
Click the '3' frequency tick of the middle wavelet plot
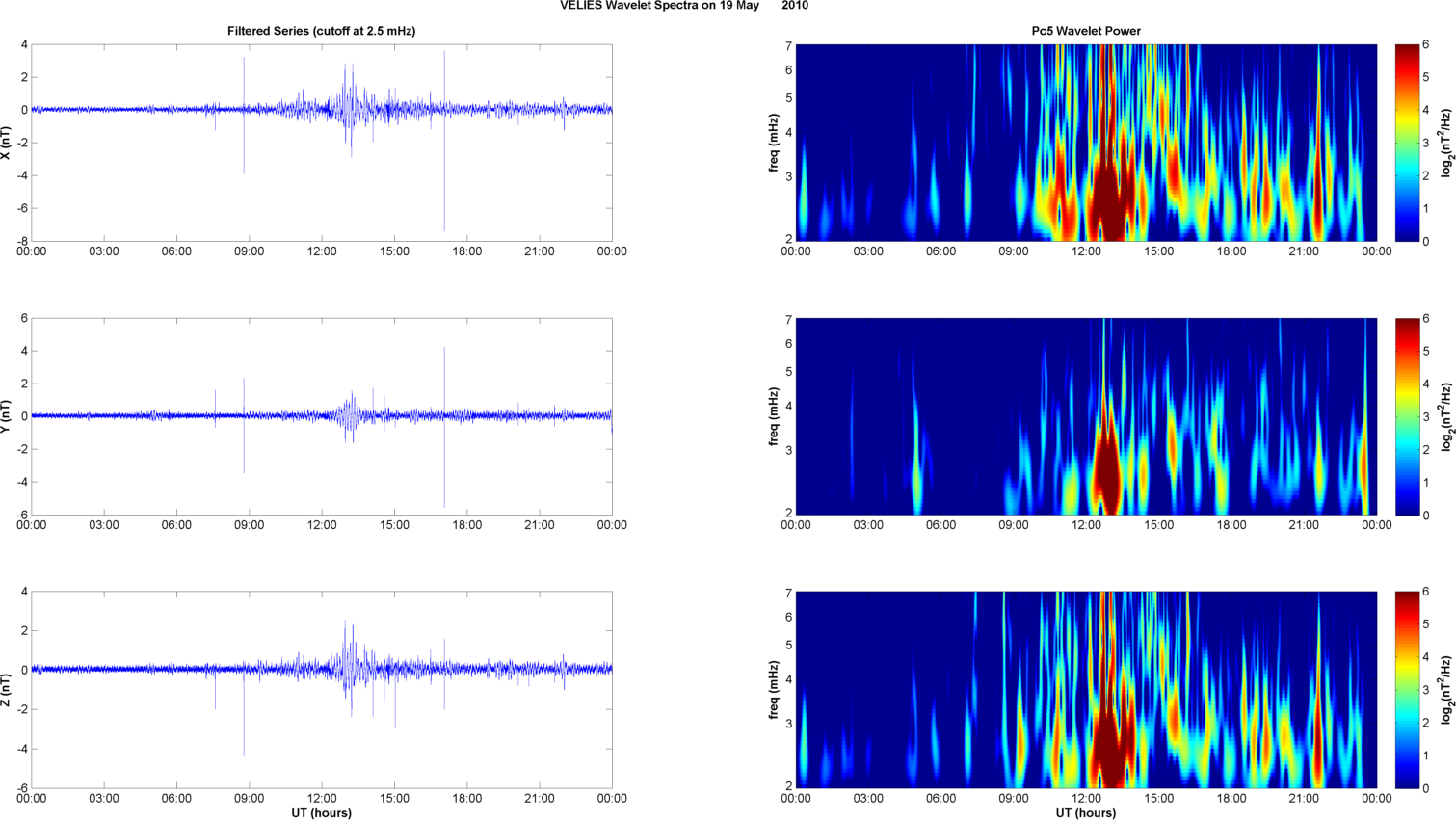click(x=788, y=451)
